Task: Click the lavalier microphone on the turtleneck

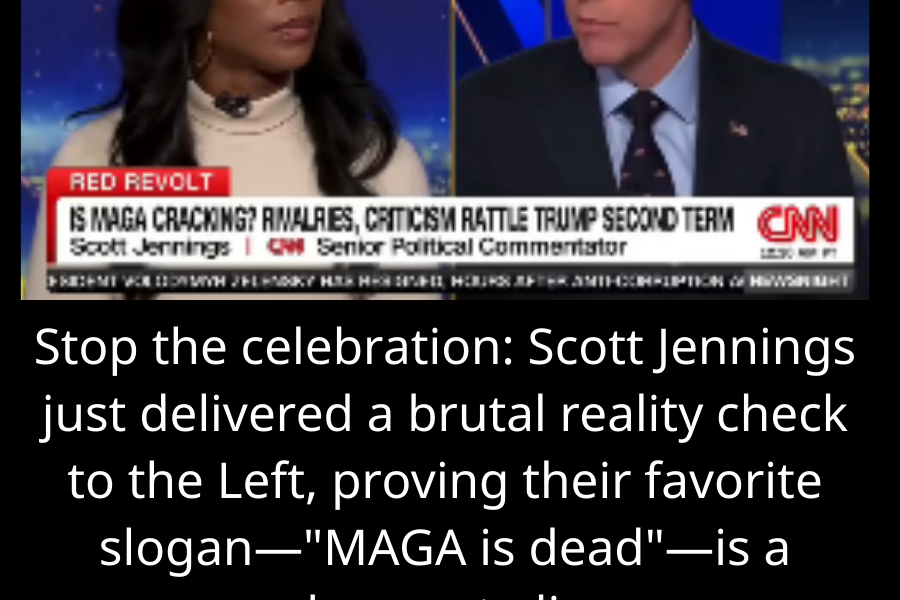Action: [232, 105]
